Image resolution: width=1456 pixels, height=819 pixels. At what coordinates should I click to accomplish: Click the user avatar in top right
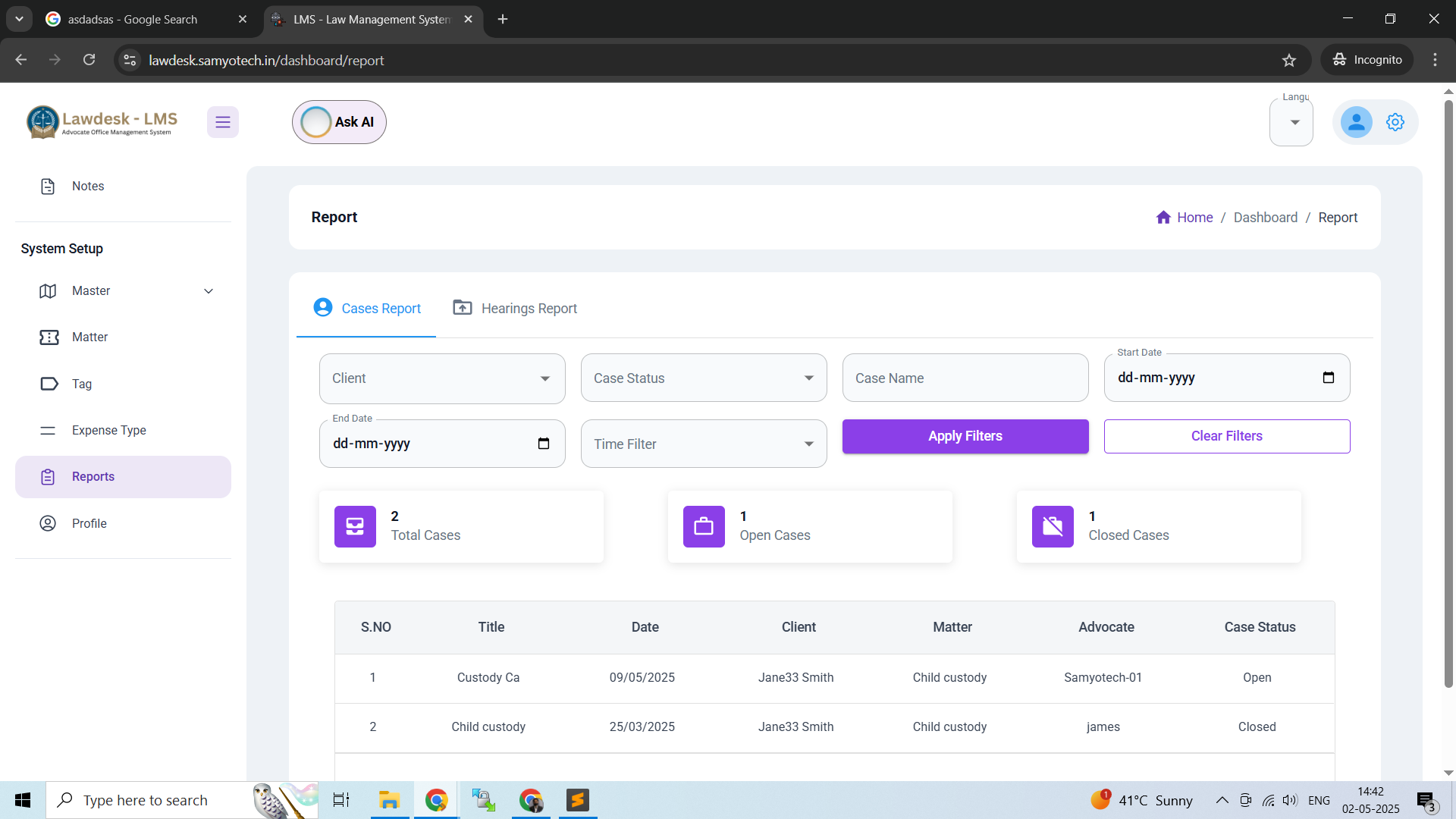coord(1356,121)
